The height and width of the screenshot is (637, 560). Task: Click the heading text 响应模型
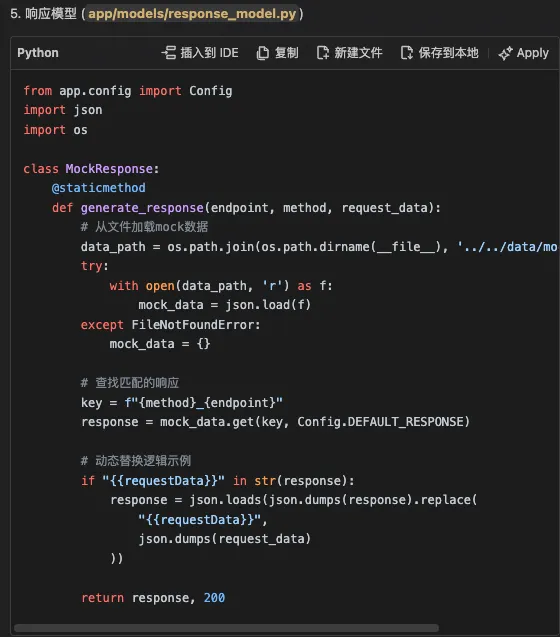[51, 14]
